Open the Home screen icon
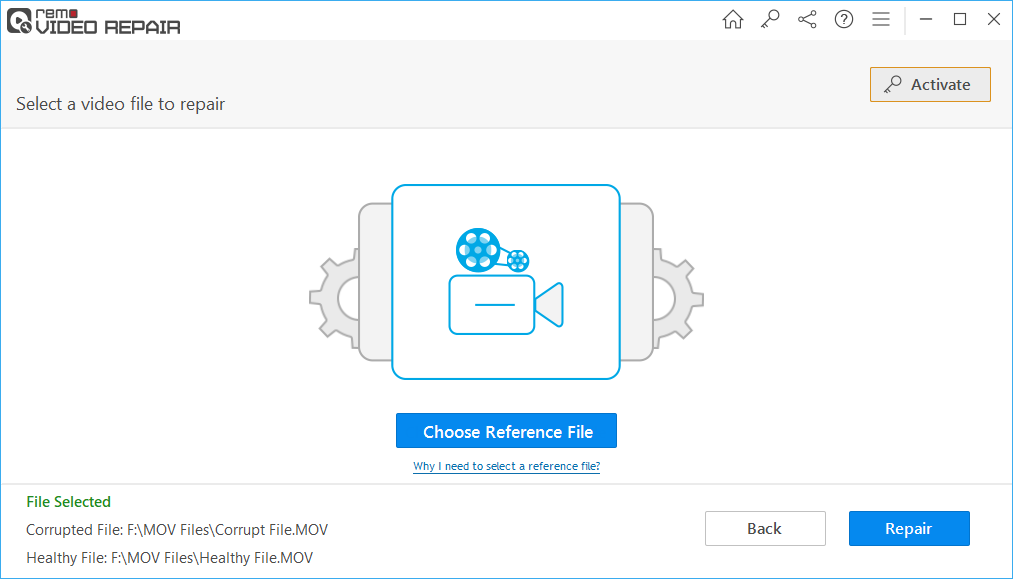Screen dimensions: 1013x579 tap(733, 19)
